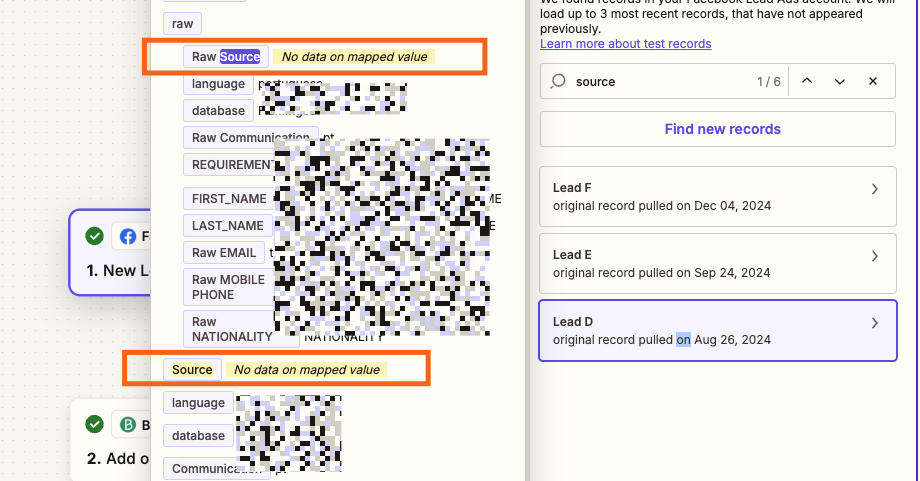
Task: Go to next search match arrow
Action: (840, 81)
